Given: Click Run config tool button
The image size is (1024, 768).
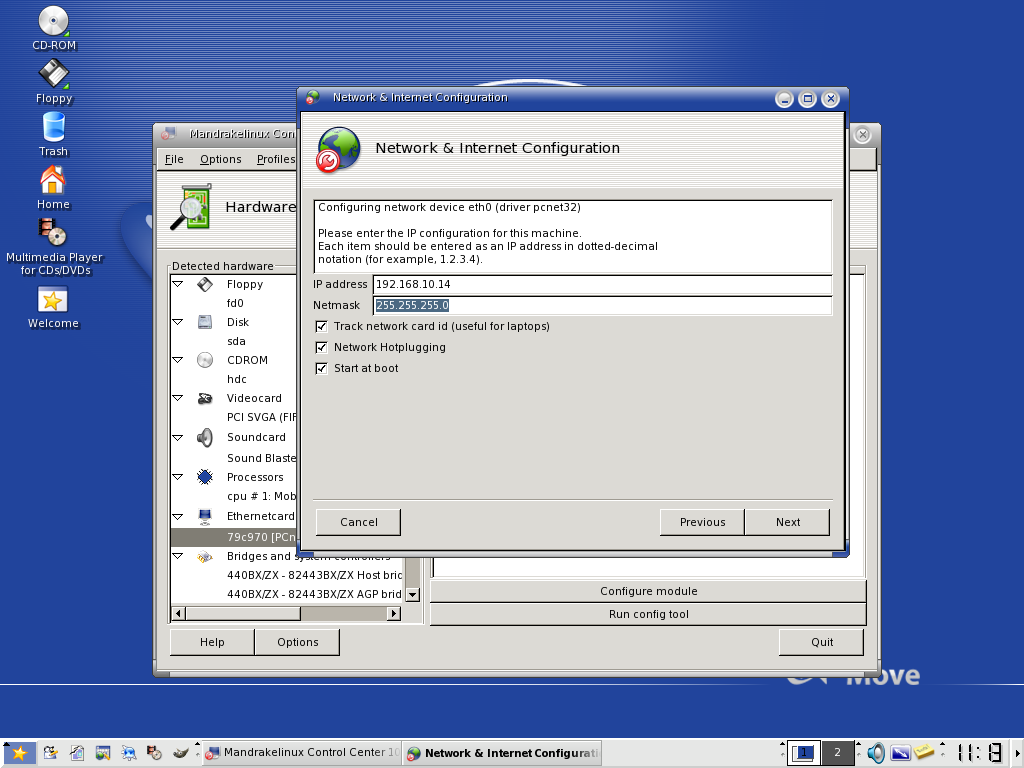Looking at the screenshot, I should pyautogui.click(x=648, y=614).
